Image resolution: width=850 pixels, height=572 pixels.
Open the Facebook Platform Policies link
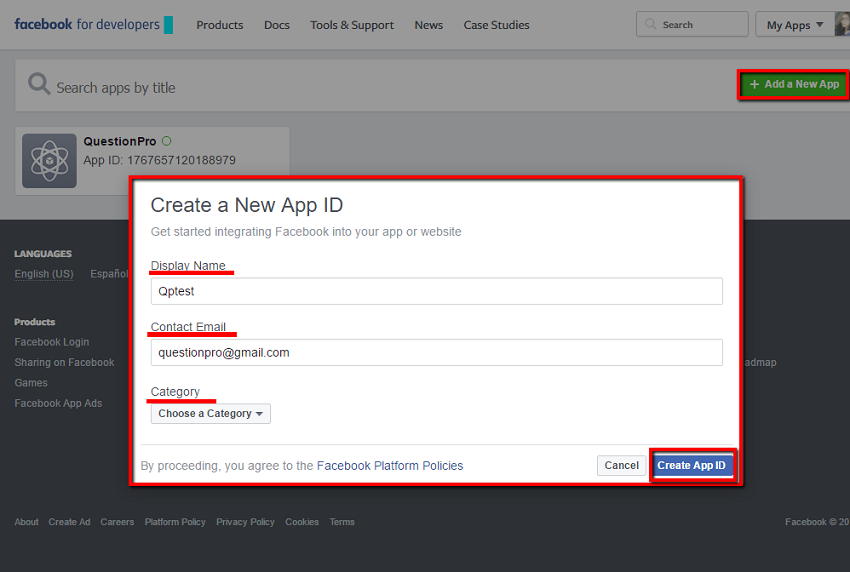(390, 466)
